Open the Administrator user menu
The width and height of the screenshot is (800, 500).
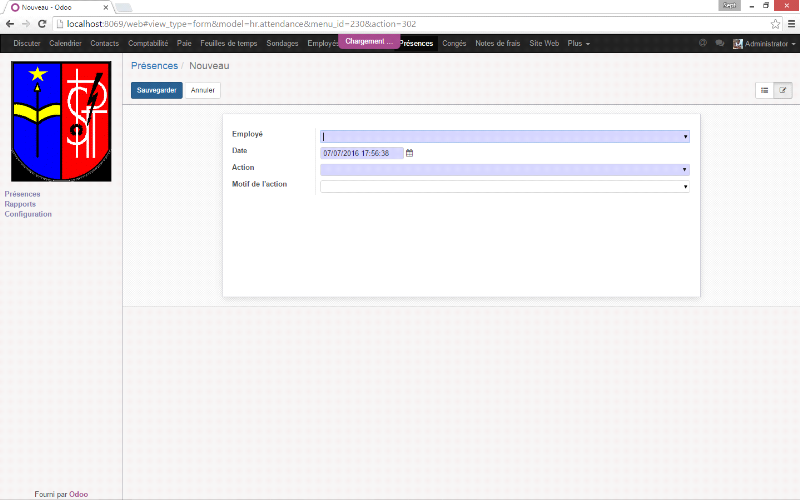point(764,44)
